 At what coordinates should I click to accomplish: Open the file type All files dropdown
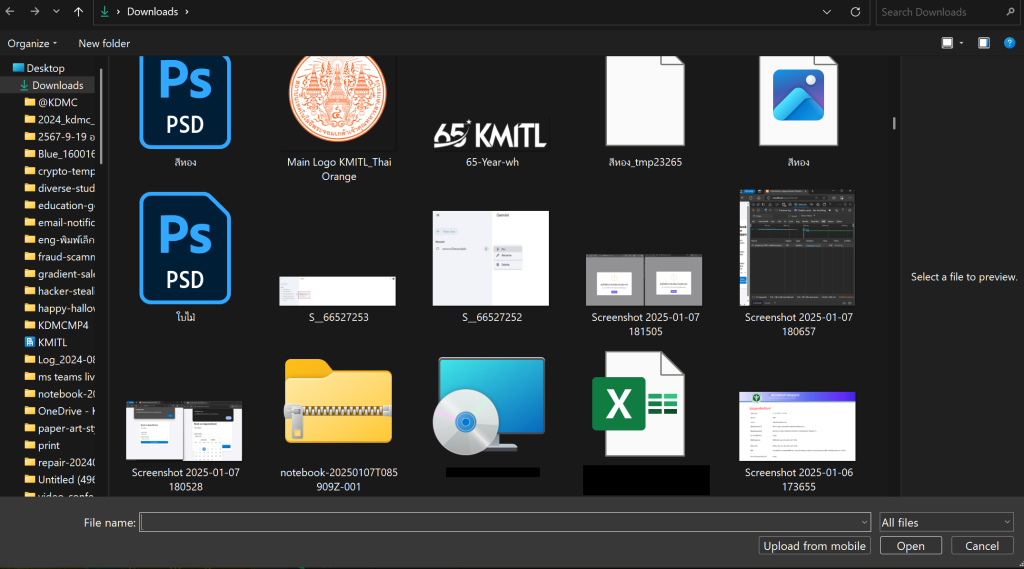(x=946, y=522)
